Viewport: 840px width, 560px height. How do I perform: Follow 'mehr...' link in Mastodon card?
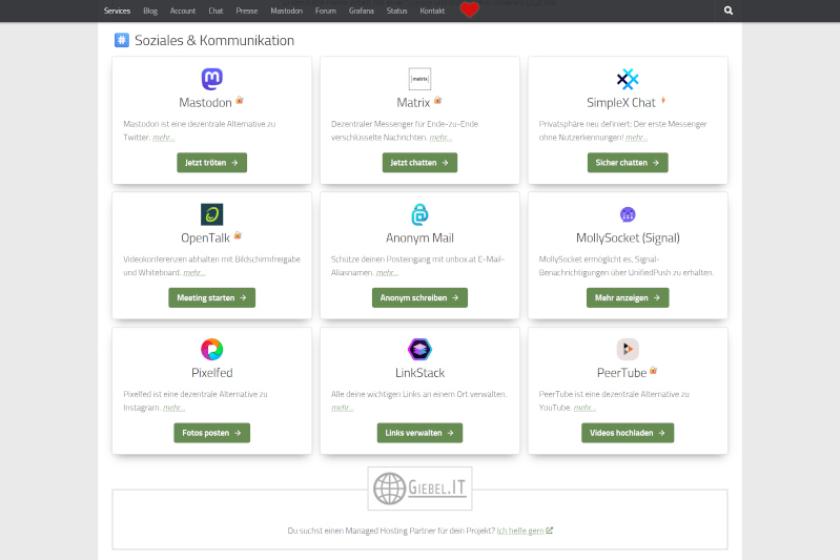pos(163,138)
